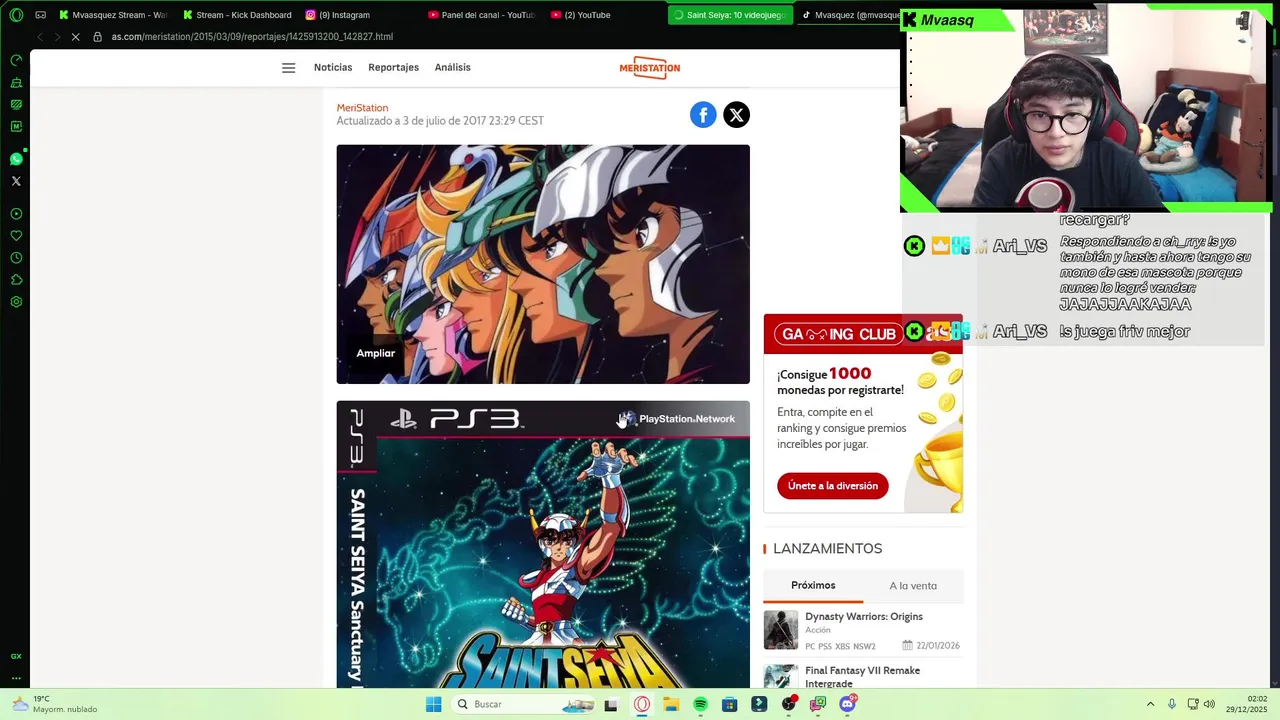Open Windows Start menu

433,704
